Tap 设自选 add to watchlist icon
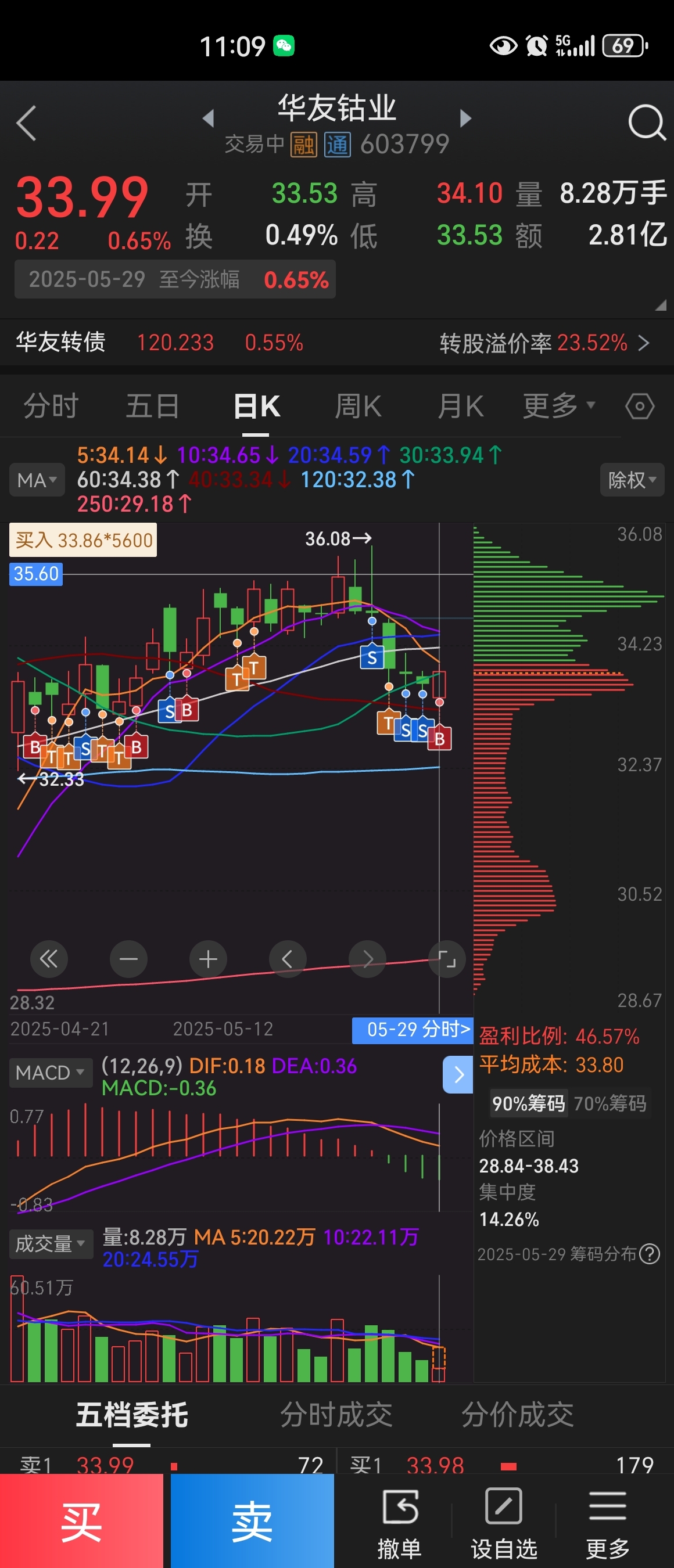 504,1523
